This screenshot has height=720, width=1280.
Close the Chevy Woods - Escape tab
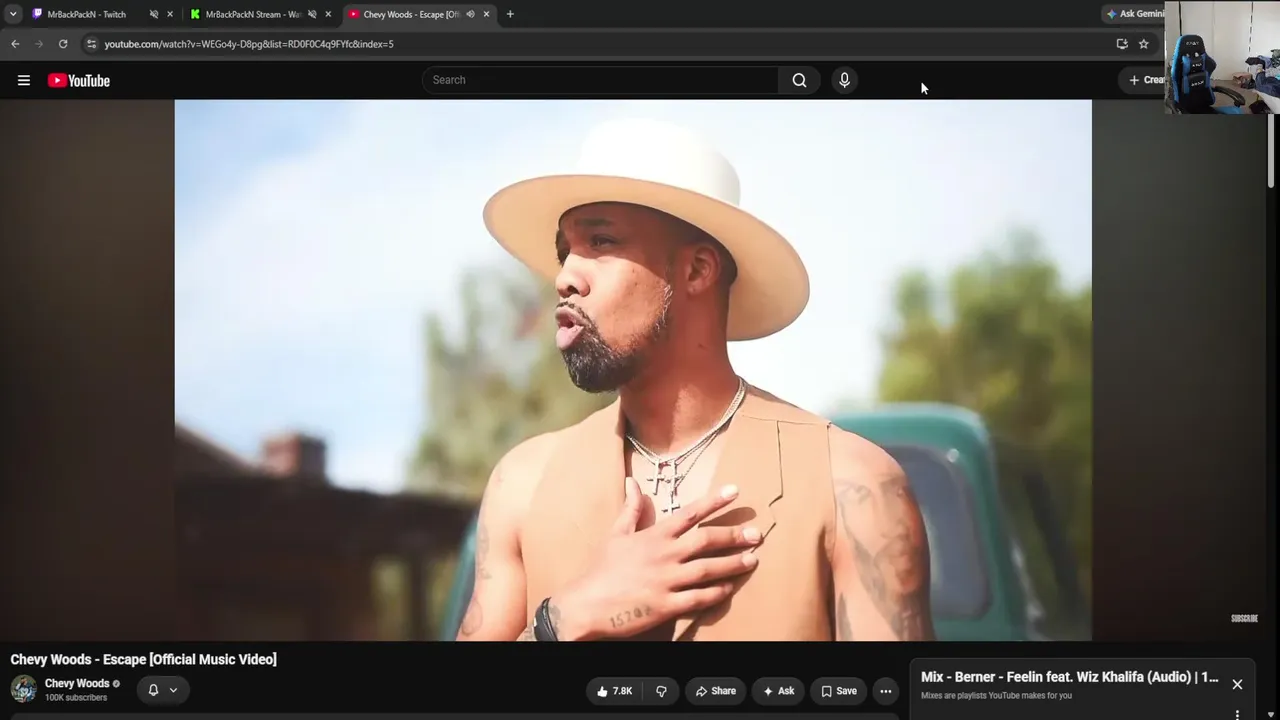486,14
